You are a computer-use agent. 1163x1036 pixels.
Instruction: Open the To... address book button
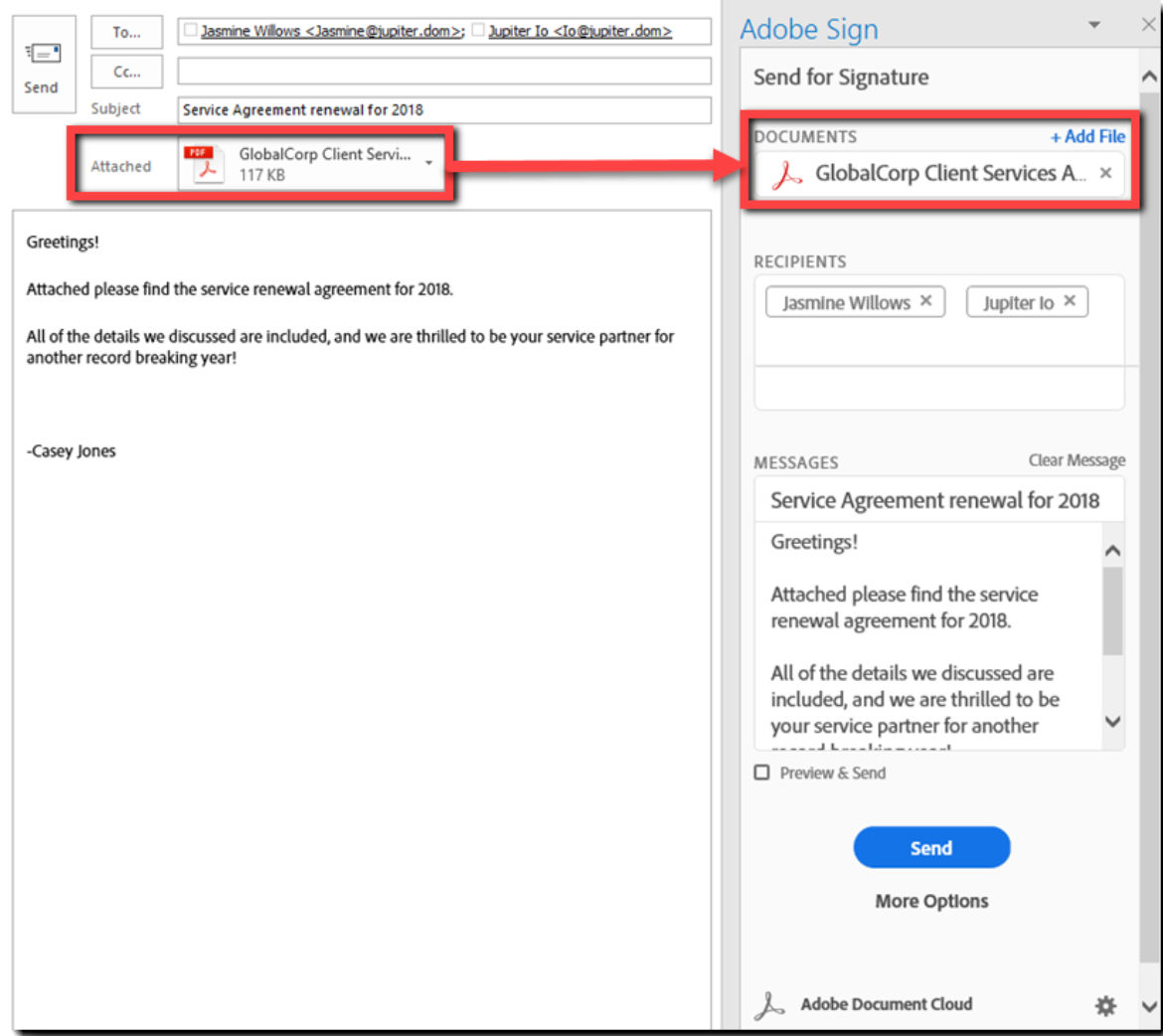pos(126,32)
